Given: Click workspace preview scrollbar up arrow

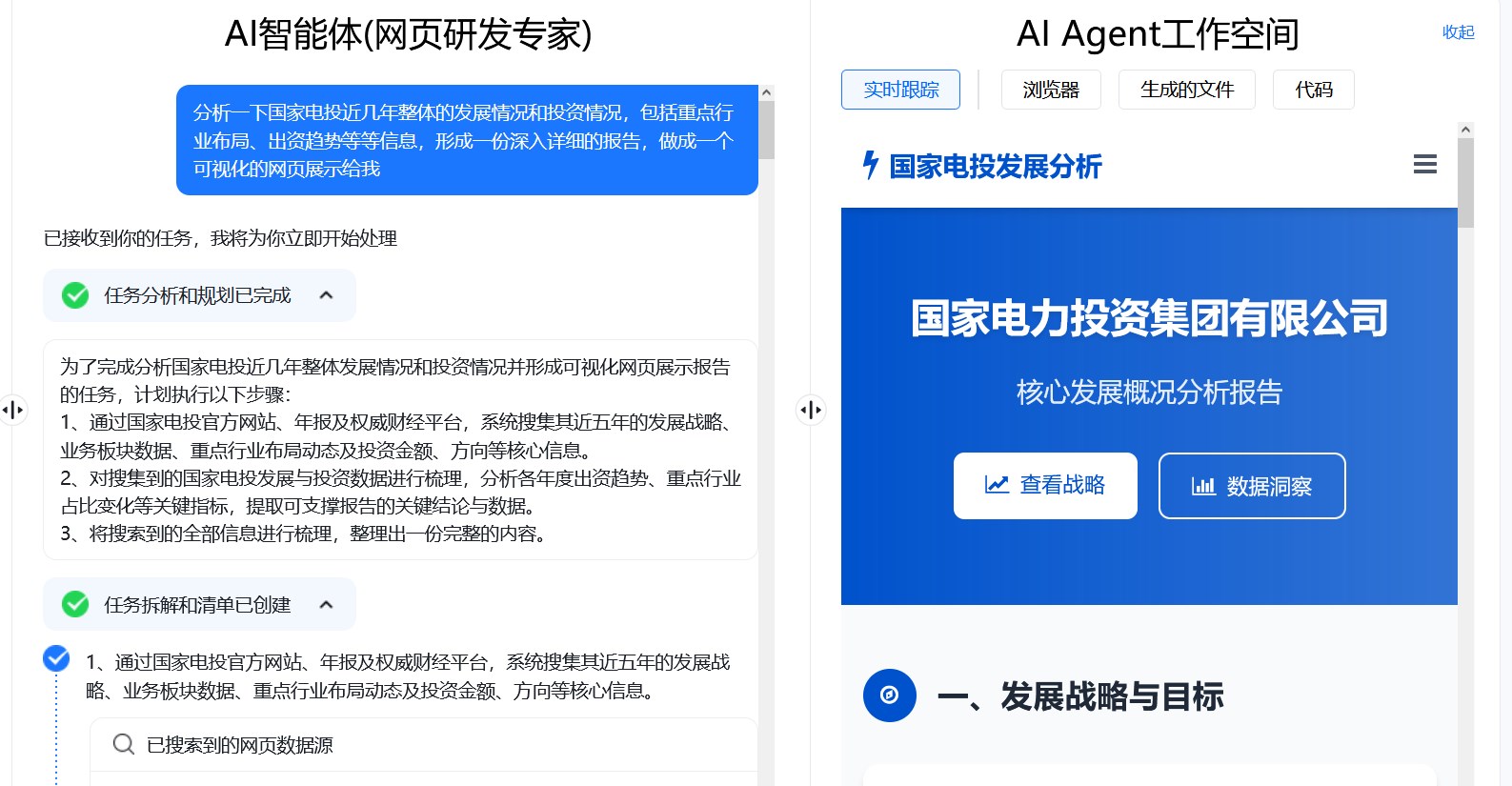Looking at the screenshot, I should click(1465, 130).
